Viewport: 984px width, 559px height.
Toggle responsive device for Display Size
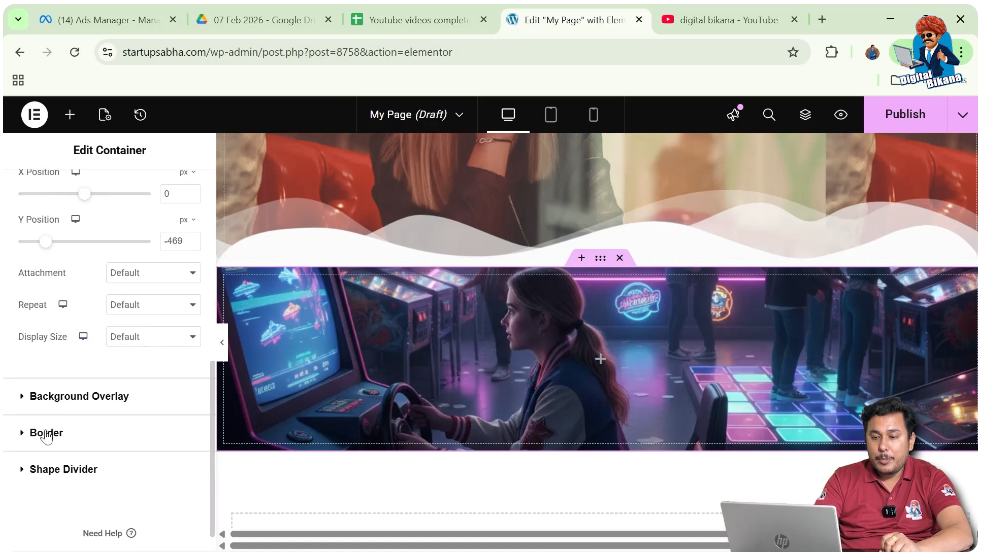(x=83, y=336)
